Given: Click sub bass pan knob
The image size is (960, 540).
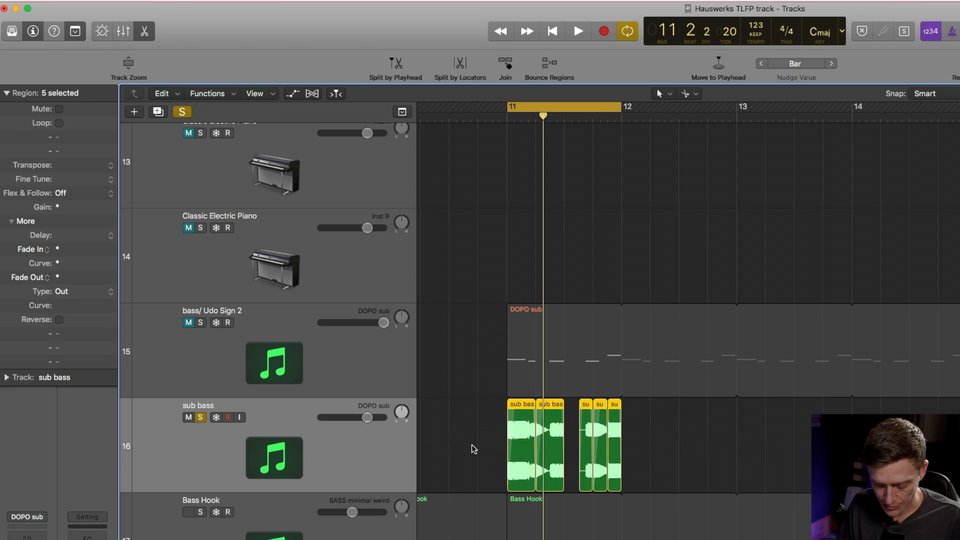Looking at the screenshot, I should [x=402, y=413].
